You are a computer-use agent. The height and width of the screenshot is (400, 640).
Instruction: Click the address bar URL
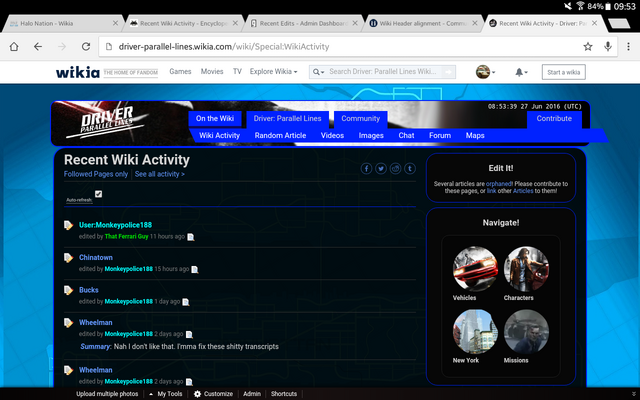click(x=224, y=47)
